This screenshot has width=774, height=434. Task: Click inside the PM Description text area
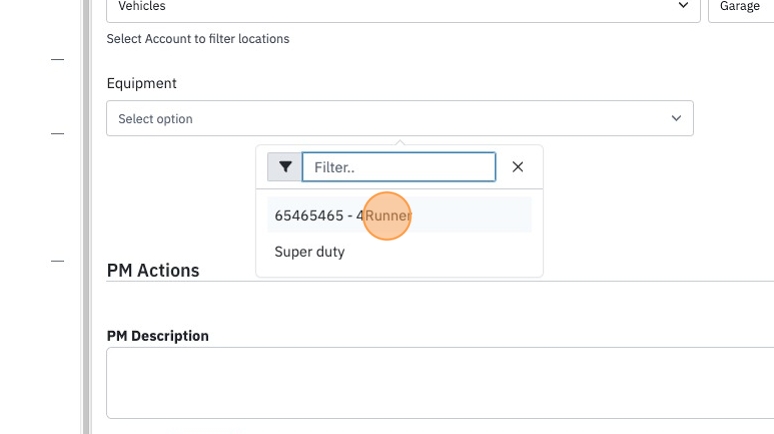[440, 383]
